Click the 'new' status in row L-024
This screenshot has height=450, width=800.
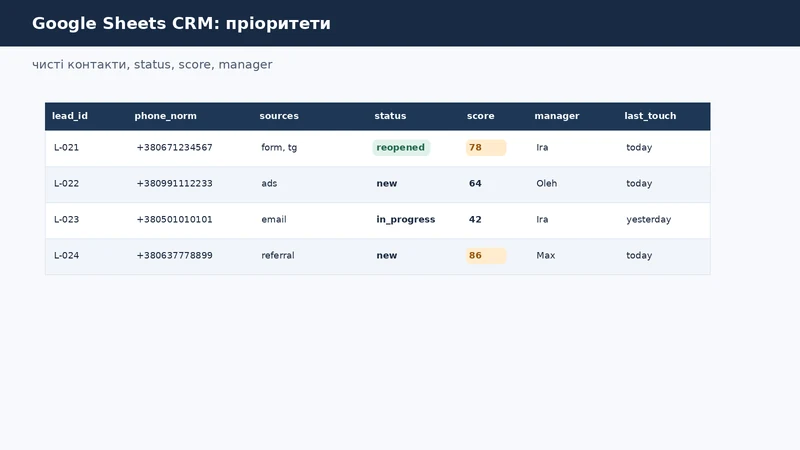[387, 255]
